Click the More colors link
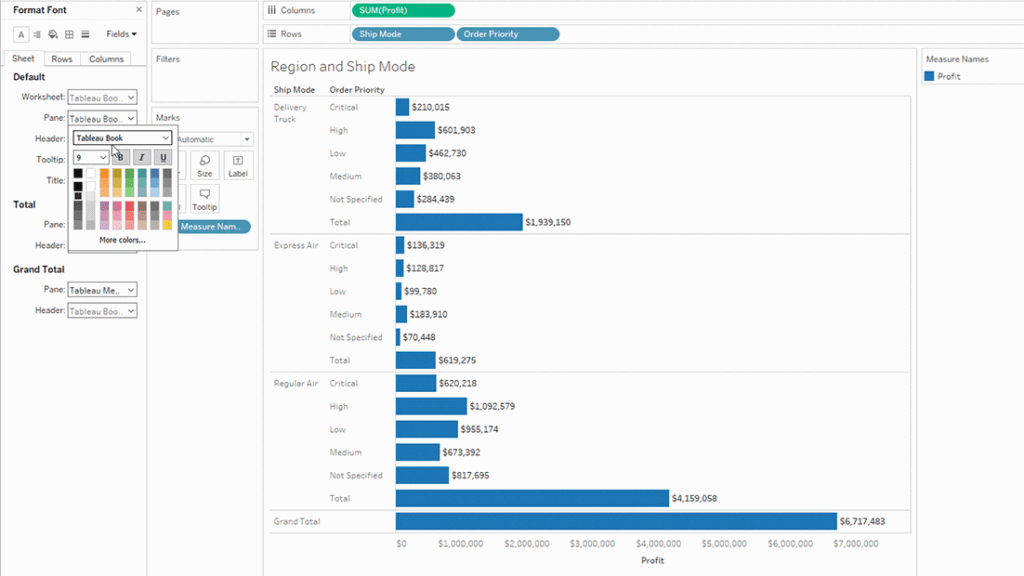 click(122, 240)
